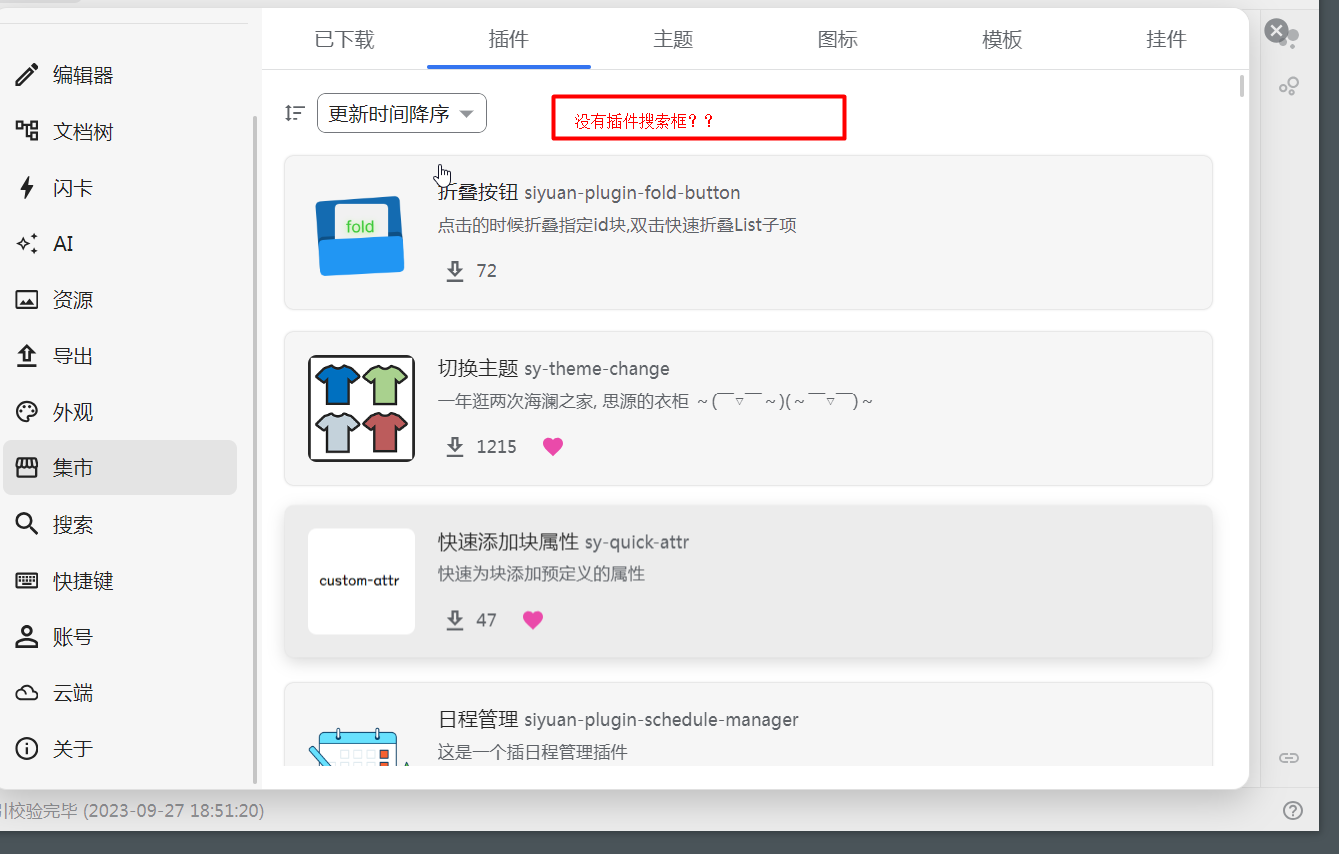Image resolution: width=1339 pixels, height=854 pixels.
Task: Open the 搜索 settings section
Action: [120, 524]
